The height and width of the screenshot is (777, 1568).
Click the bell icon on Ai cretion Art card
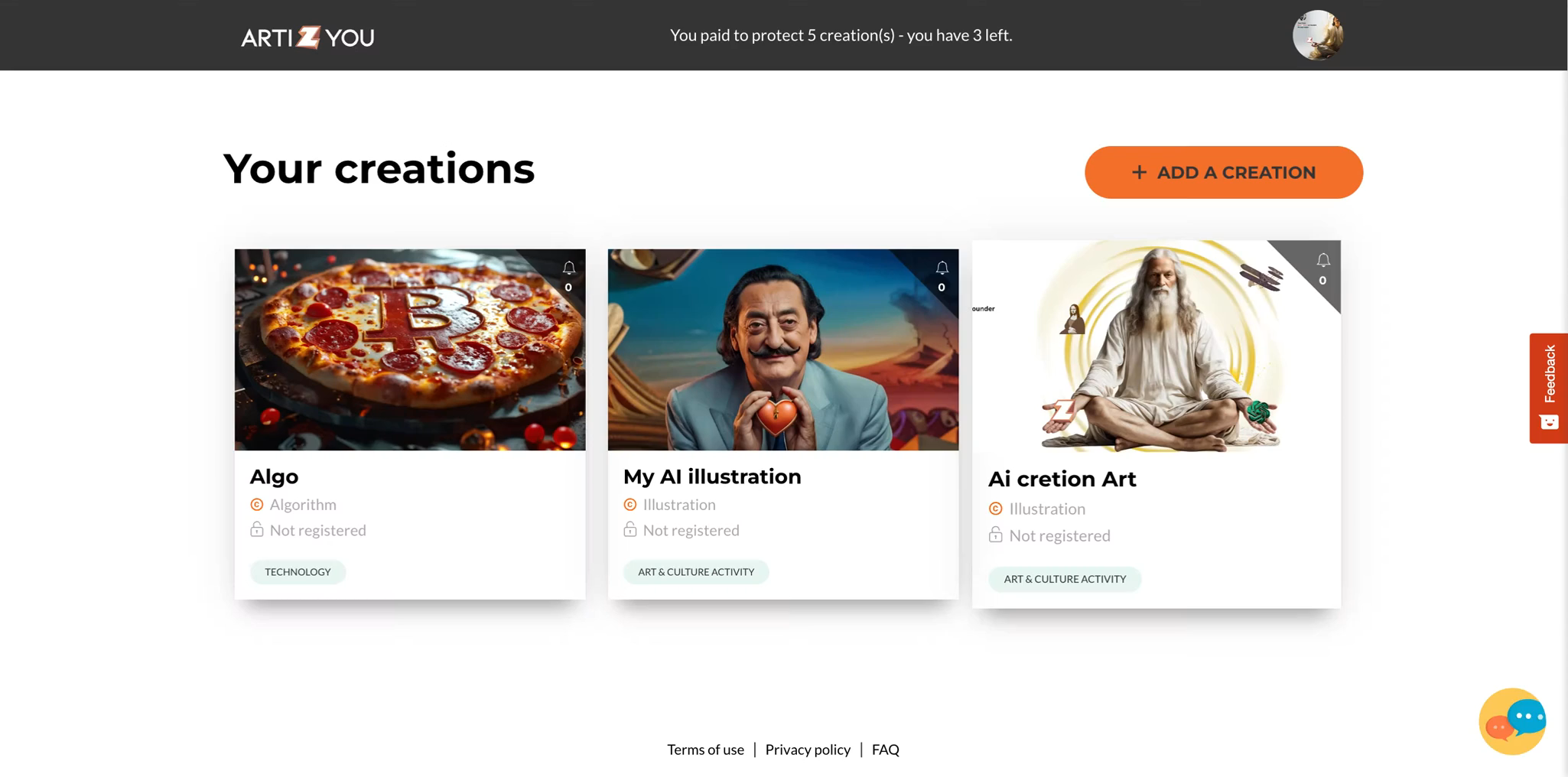click(1323, 260)
